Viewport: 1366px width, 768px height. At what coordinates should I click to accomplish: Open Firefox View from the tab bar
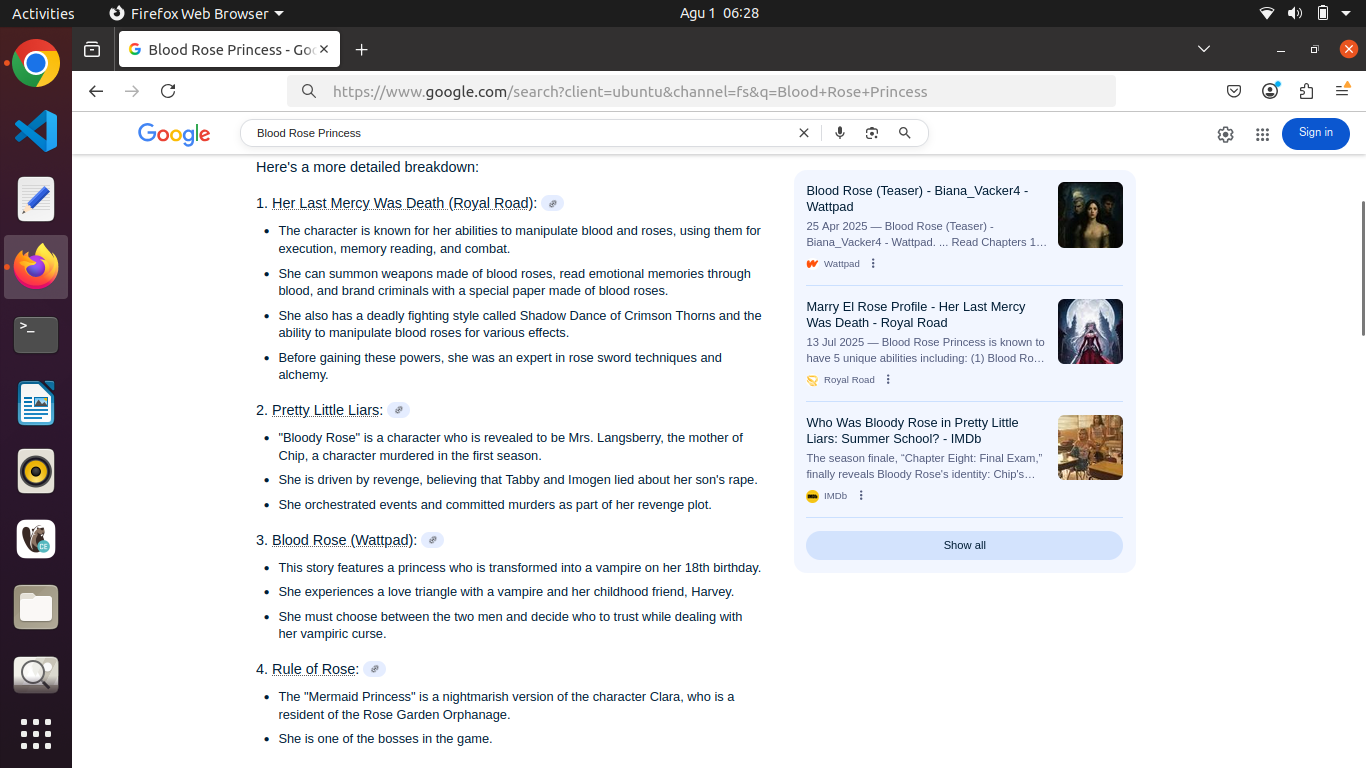click(x=92, y=49)
